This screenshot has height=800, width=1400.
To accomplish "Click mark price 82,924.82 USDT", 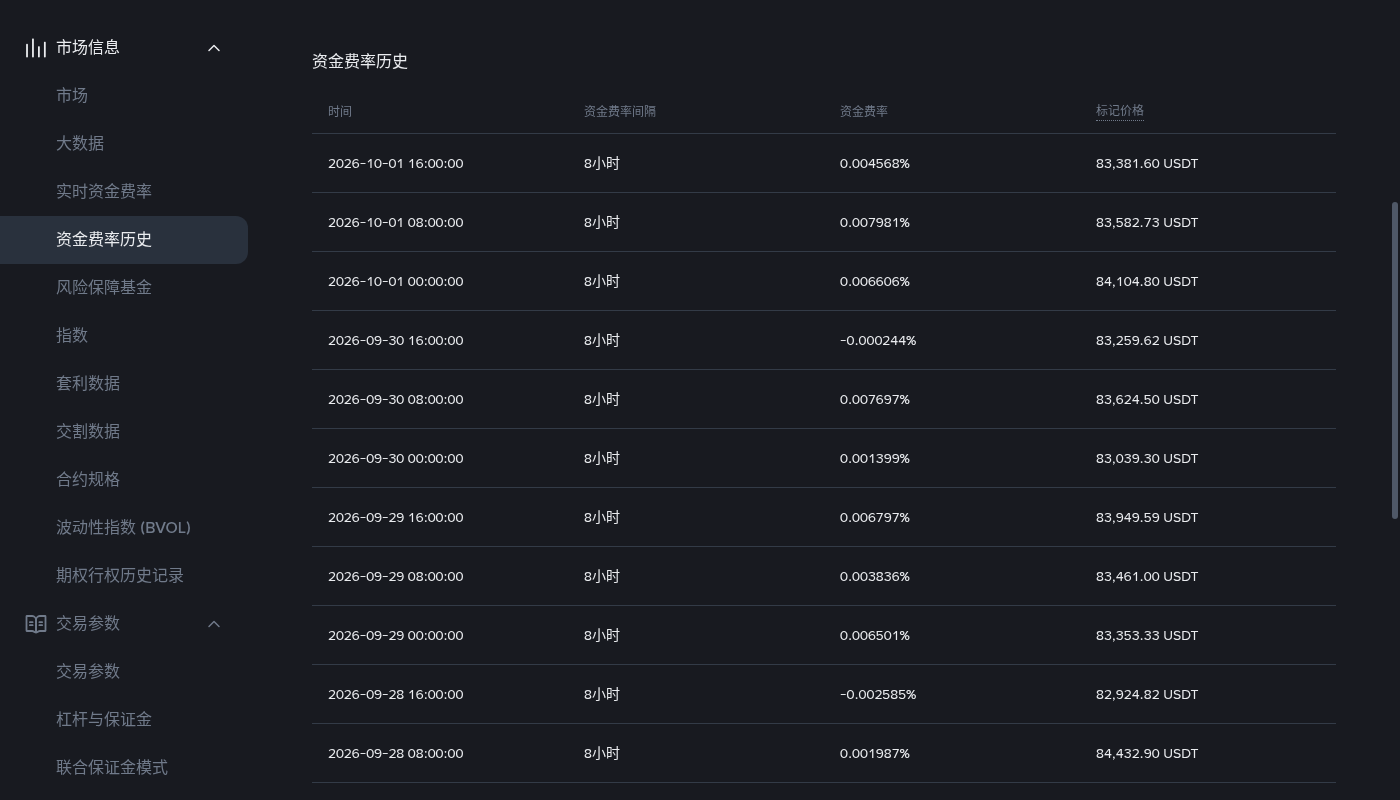I will [x=1147, y=695].
